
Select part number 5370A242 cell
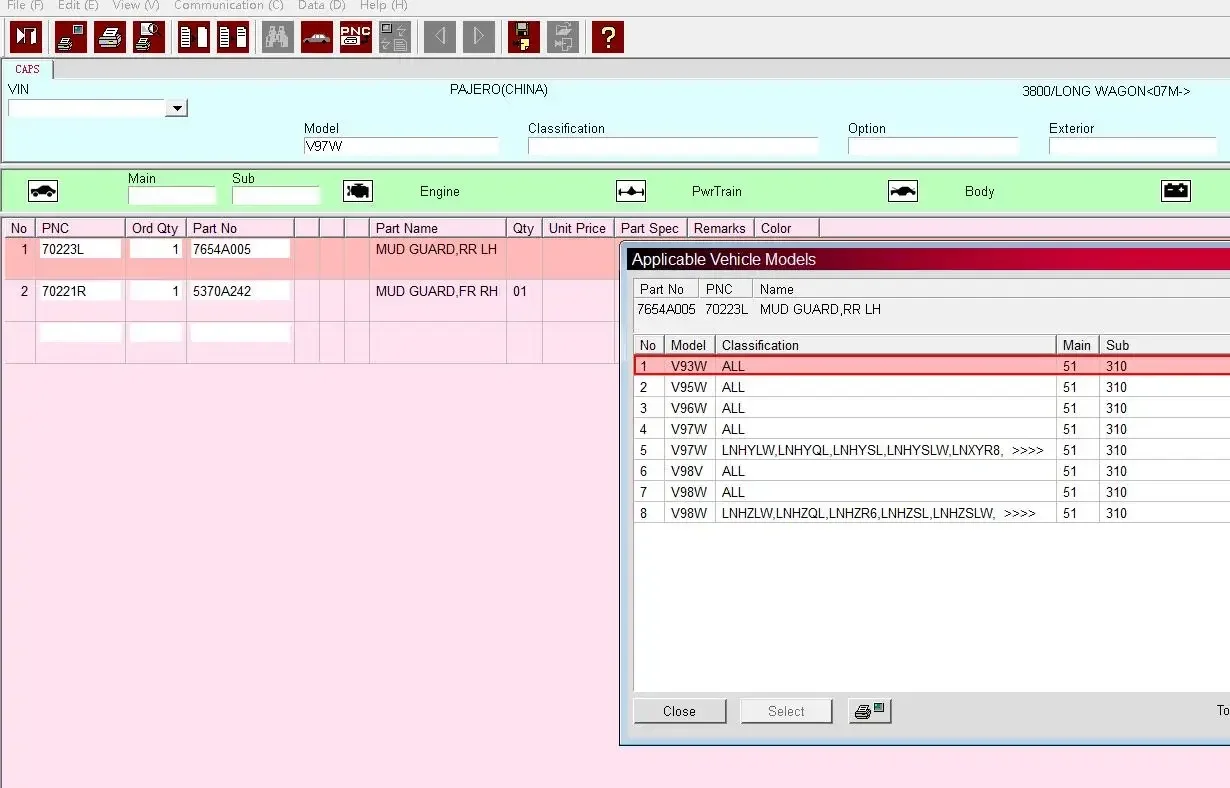pyautogui.click(x=240, y=291)
